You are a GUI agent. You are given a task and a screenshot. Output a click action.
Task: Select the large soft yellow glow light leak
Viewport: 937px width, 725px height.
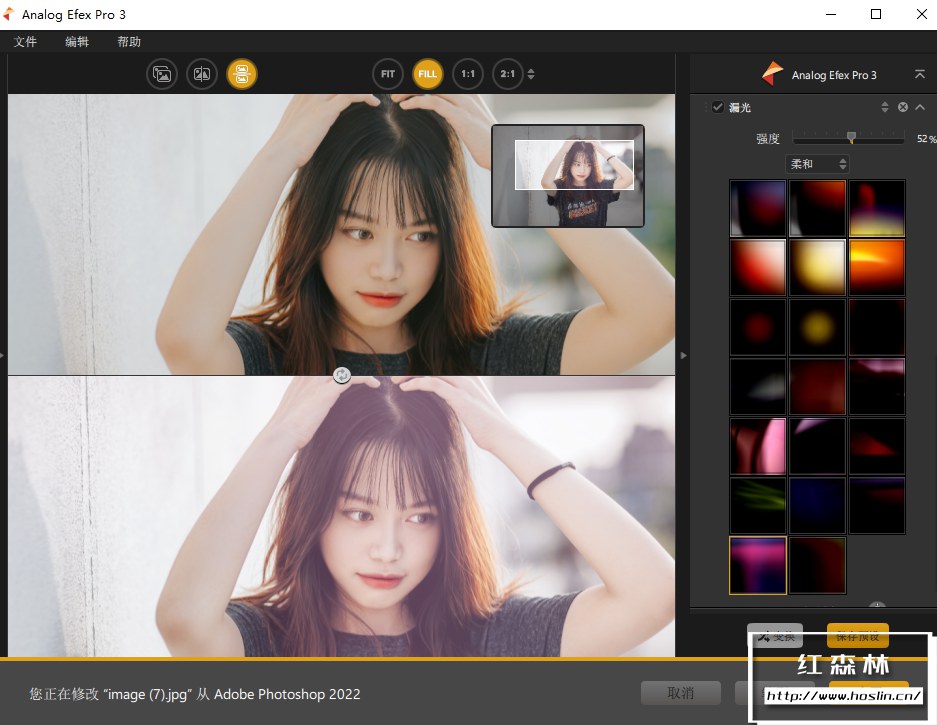817,268
